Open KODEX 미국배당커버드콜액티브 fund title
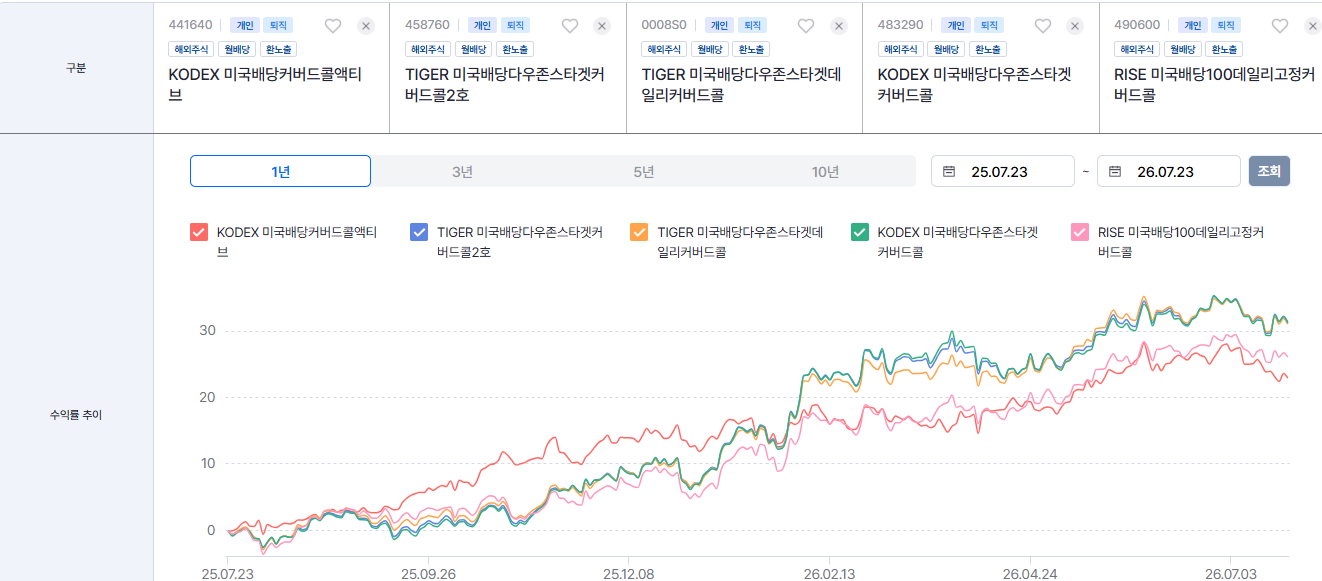This screenshot has width=1322, height=581. [x=265, y=84]
